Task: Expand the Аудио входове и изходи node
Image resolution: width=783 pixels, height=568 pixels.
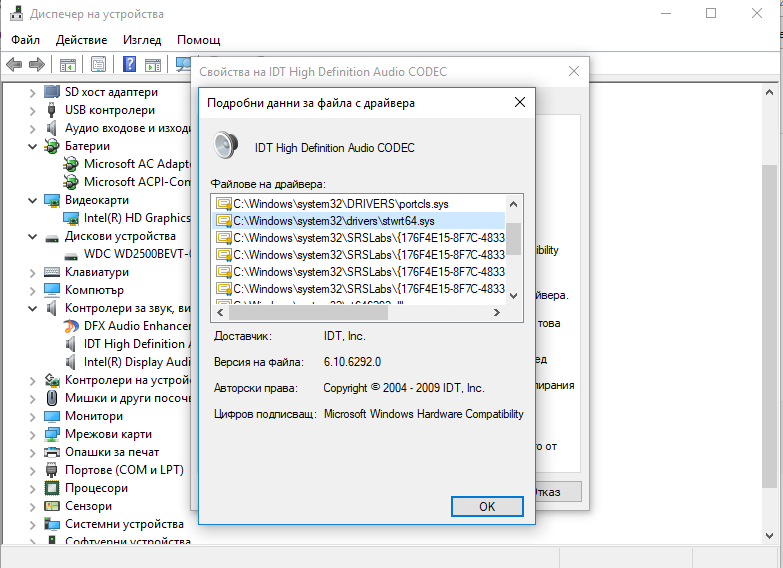Action: 32,129
